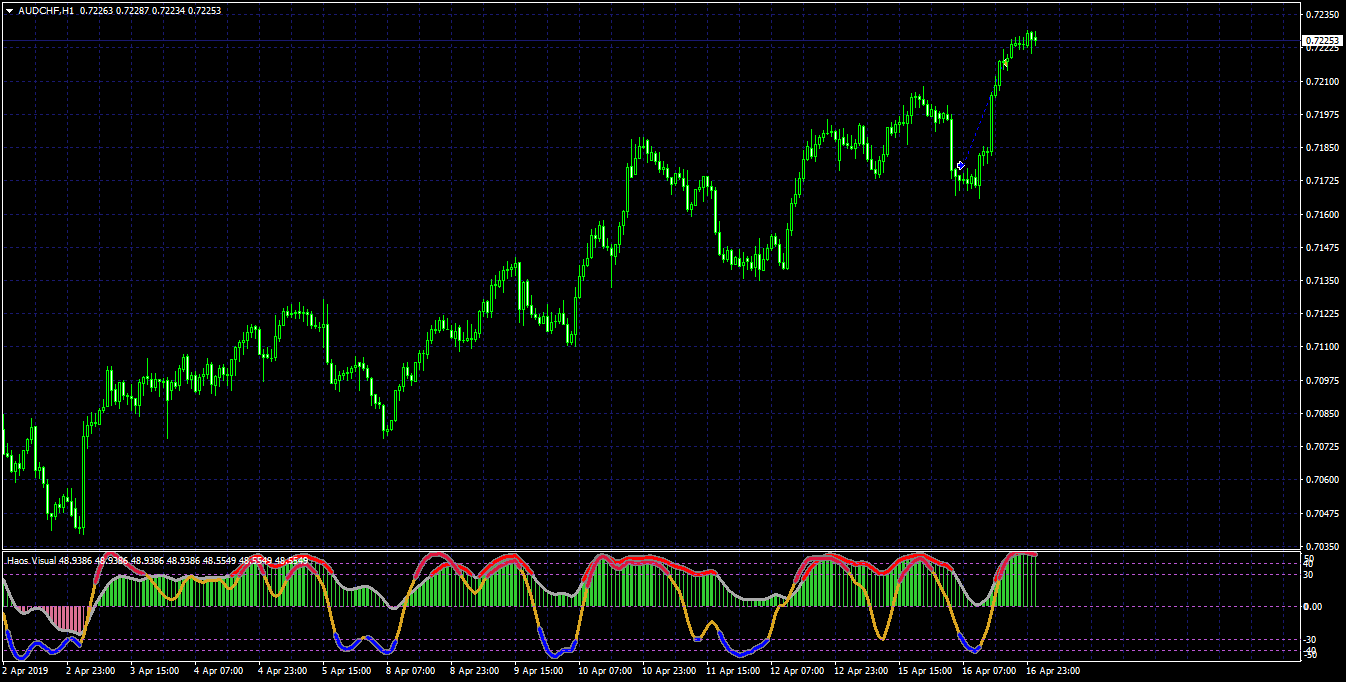Click the 0.70350 price scale label
The image size is (1346, 682).
click(x=1323, y=546)
